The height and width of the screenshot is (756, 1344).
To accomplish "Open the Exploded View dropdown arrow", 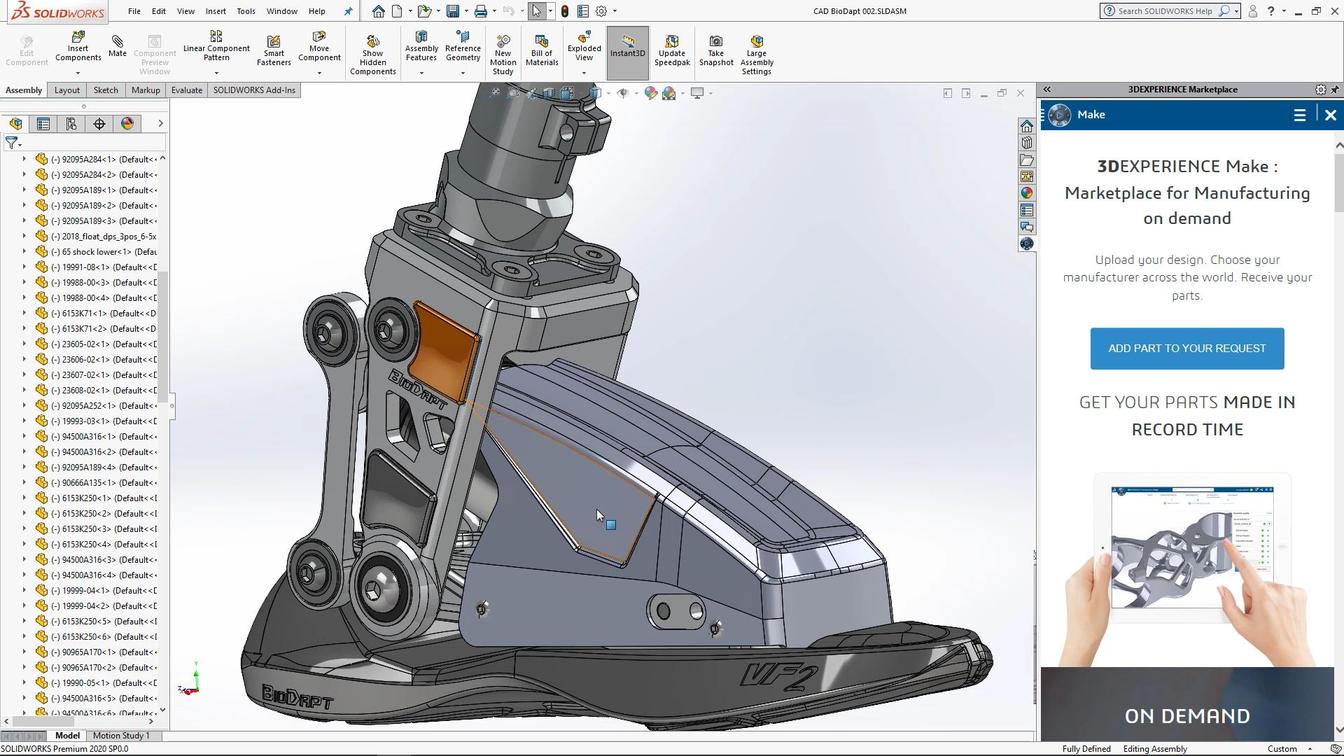I will pyautogui.click(x=584, y=72).
